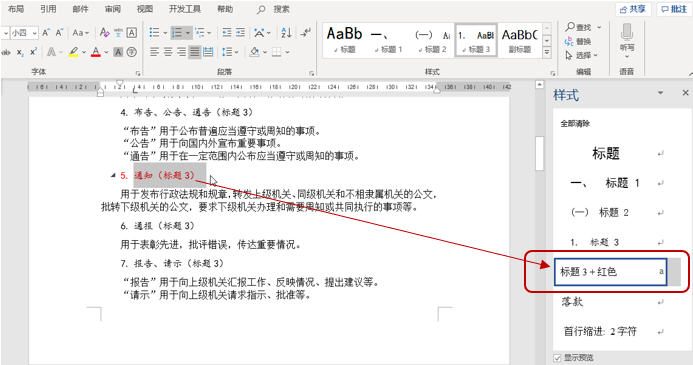Align text left
Image resolution: width=693 pixels, height=365 pixels.
coord(154,52)
